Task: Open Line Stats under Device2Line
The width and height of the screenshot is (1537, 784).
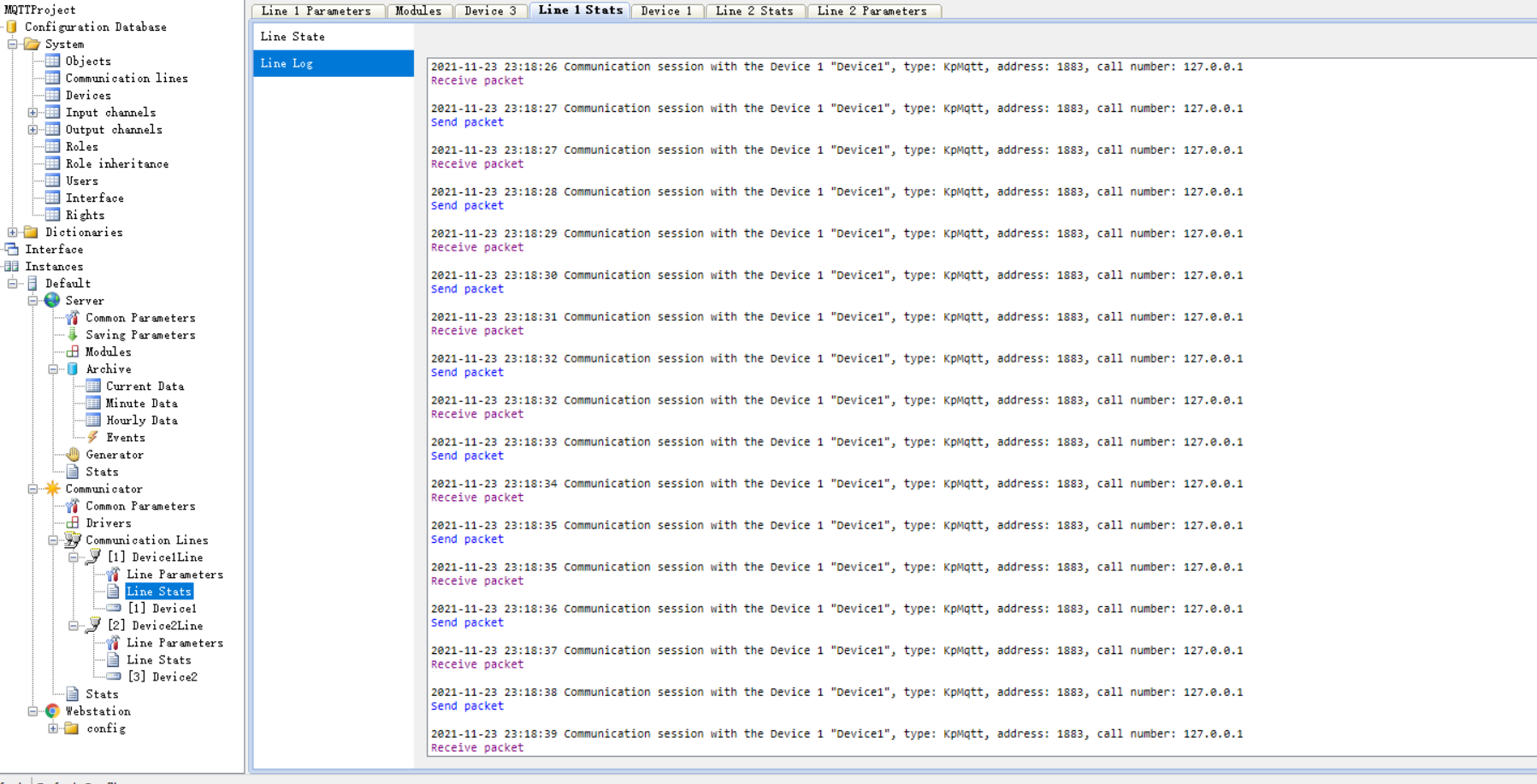Action: point(160,659)
